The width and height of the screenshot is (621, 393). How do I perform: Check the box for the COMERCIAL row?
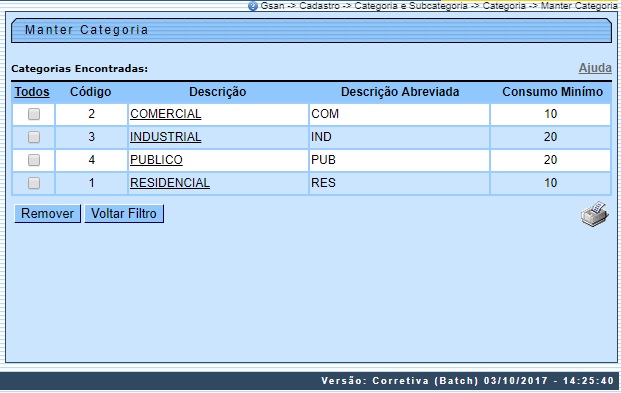pos(34,114)
